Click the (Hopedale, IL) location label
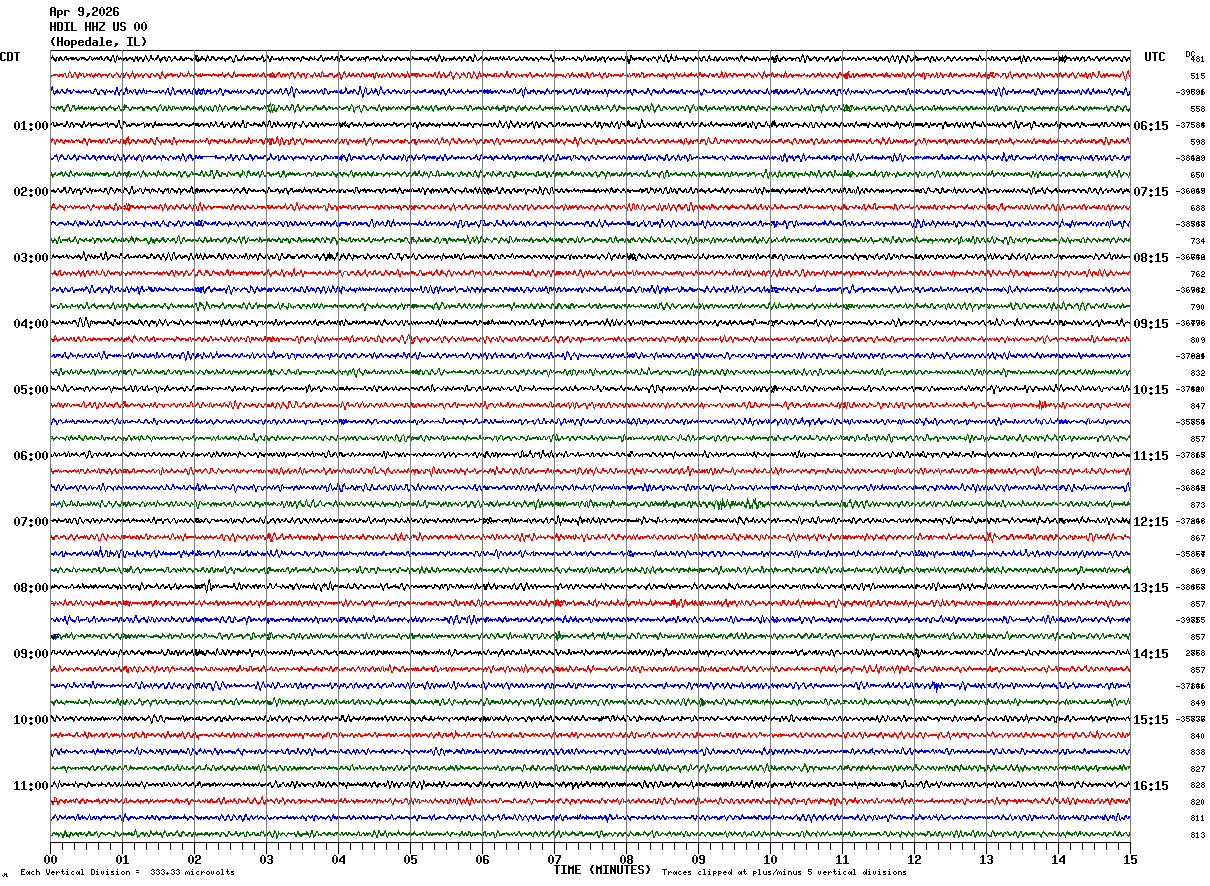 click(98, 42)
